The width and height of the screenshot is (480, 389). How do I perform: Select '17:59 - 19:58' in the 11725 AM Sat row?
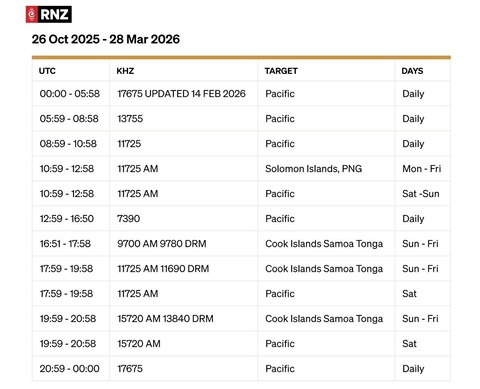click(67, 294)
